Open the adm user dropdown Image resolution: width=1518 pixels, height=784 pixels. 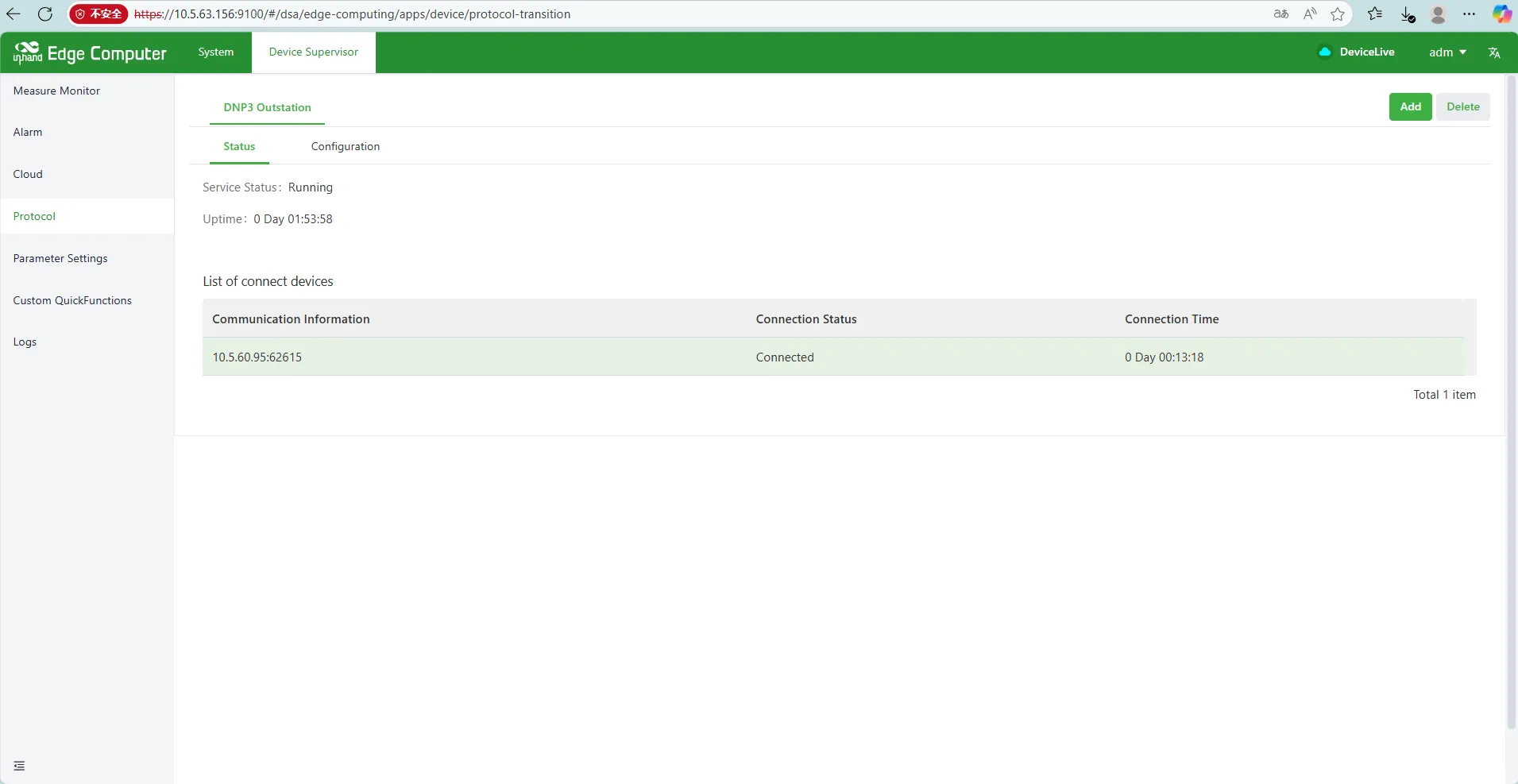pyautogui.click(x=1447, y=52)
